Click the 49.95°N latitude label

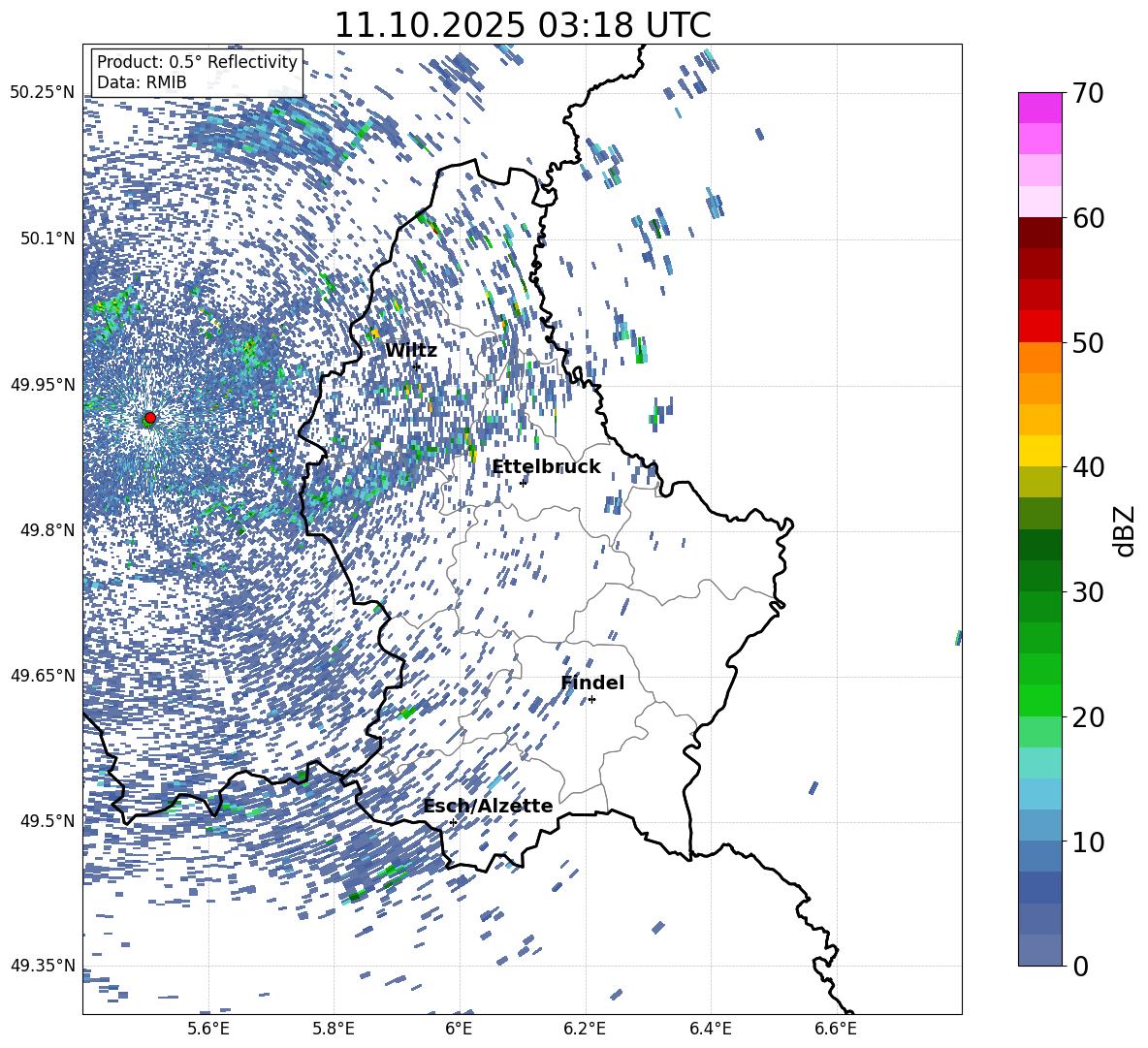point(43,384)
